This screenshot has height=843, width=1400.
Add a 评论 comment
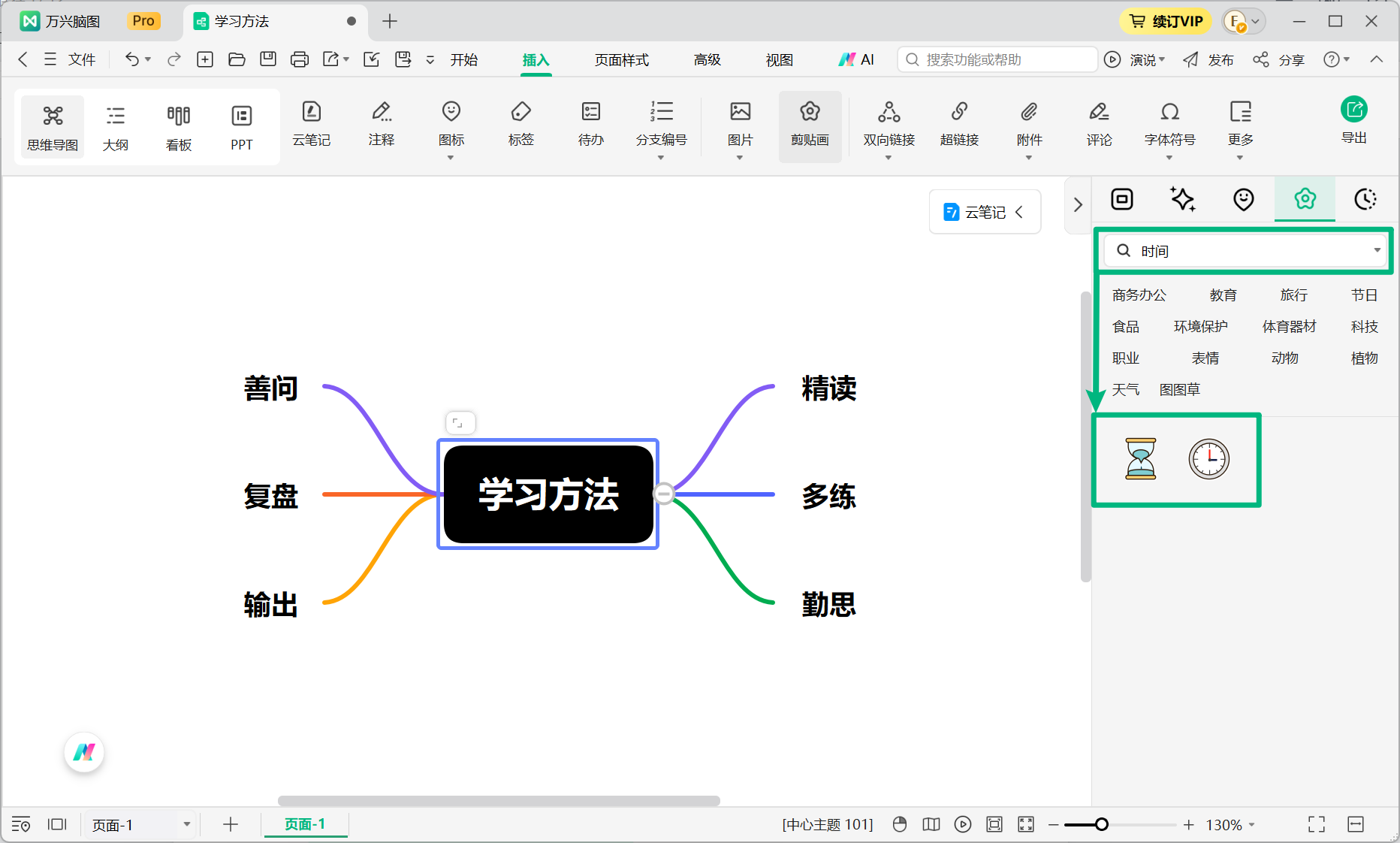click(1099, 124)
